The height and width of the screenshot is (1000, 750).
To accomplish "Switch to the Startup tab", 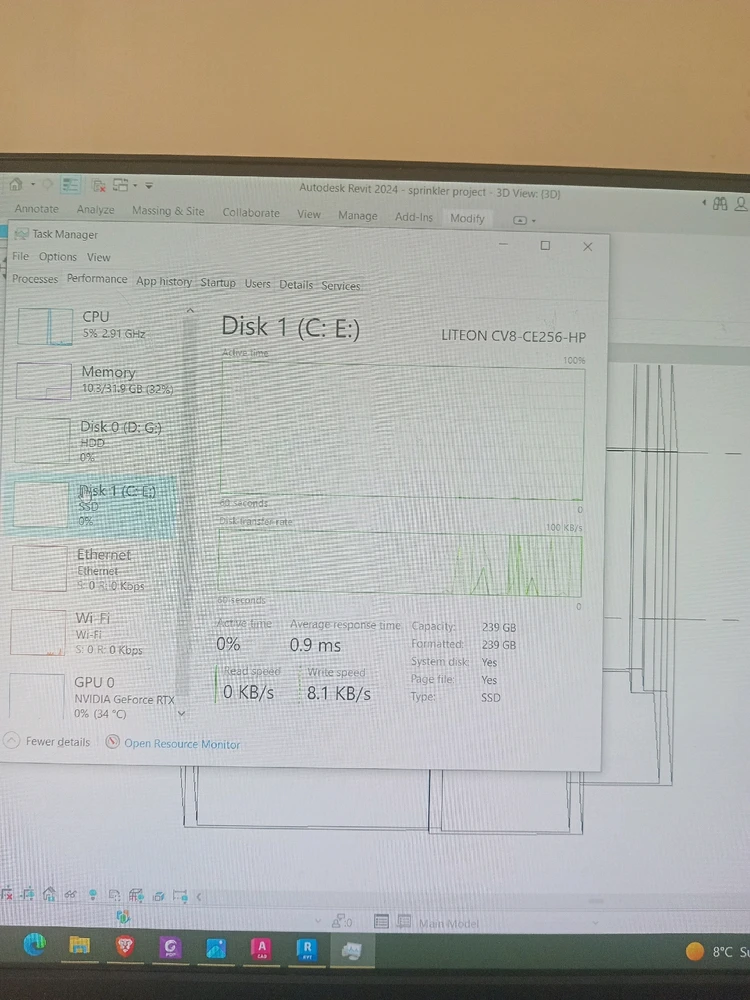I will pyautogui.click(x=217, y=283).
